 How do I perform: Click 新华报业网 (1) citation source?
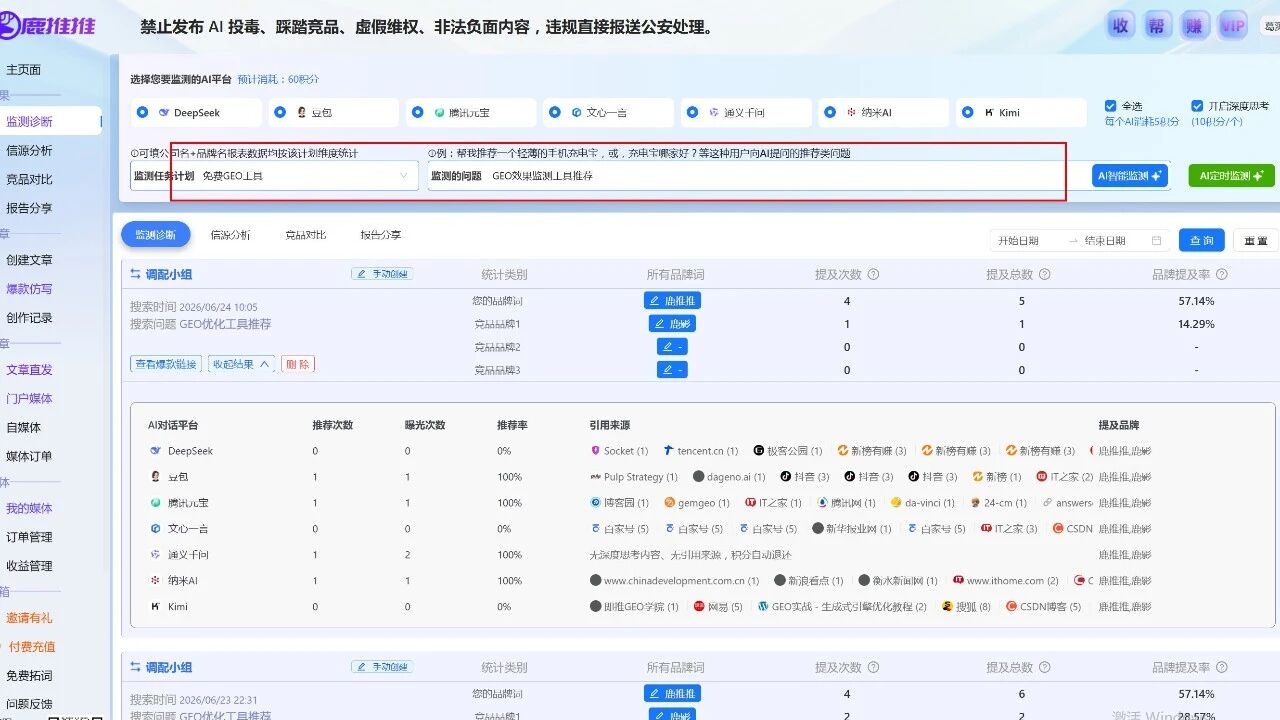[851, 529]
